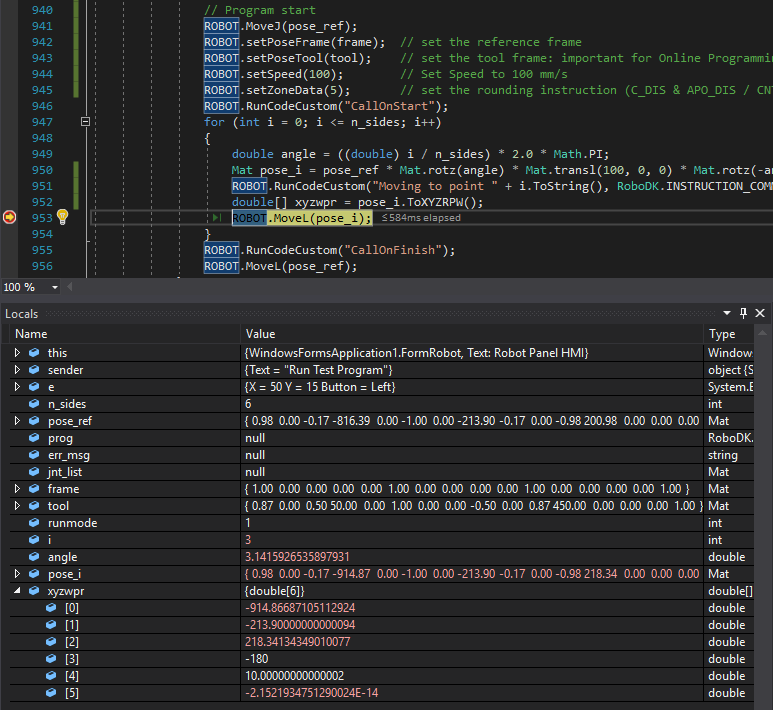Pin the Locals panel with auto-hide icon

point(743,314)
